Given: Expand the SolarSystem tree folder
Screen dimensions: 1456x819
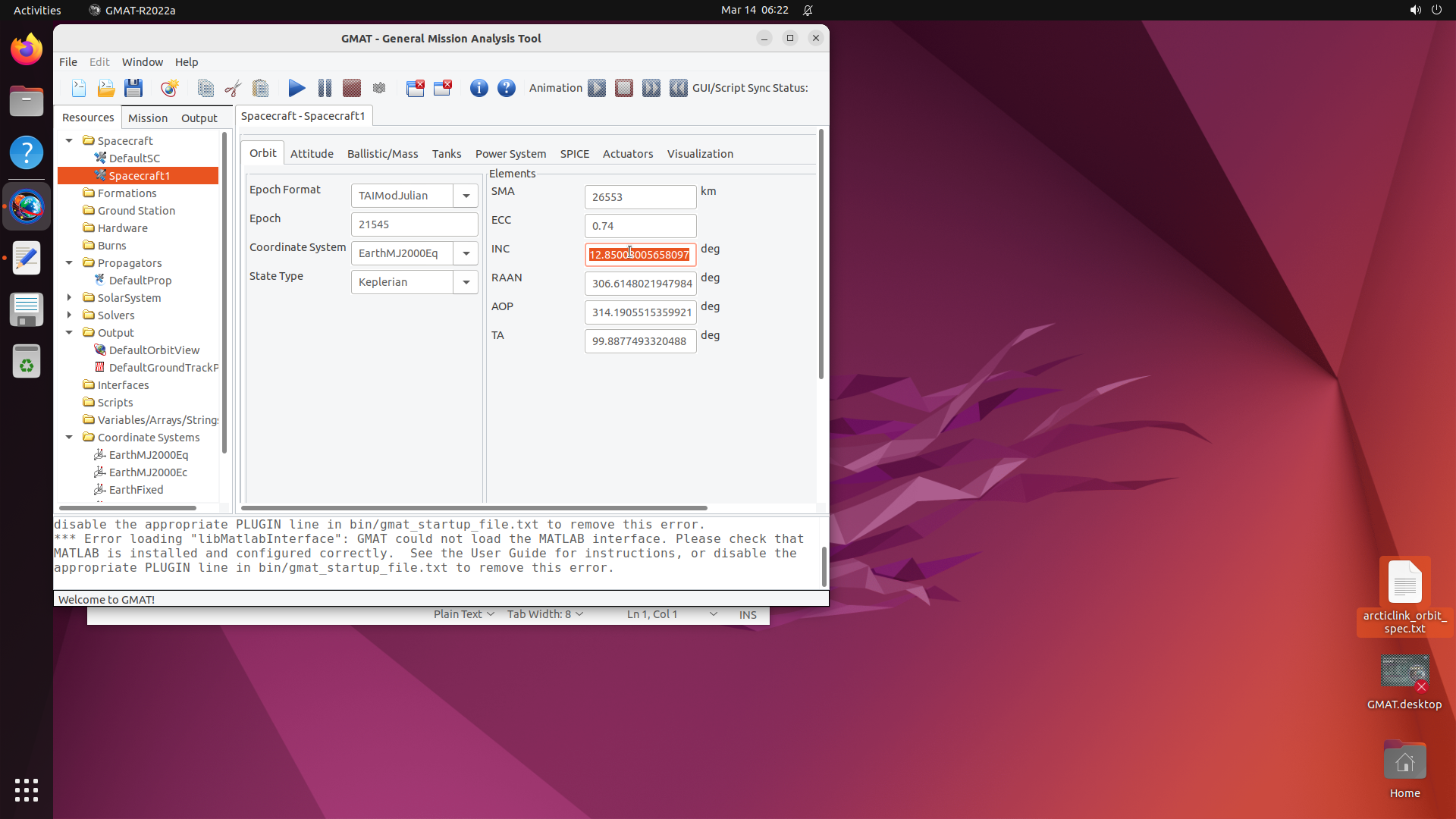Looking at the screenshot, I should point(69,297).
